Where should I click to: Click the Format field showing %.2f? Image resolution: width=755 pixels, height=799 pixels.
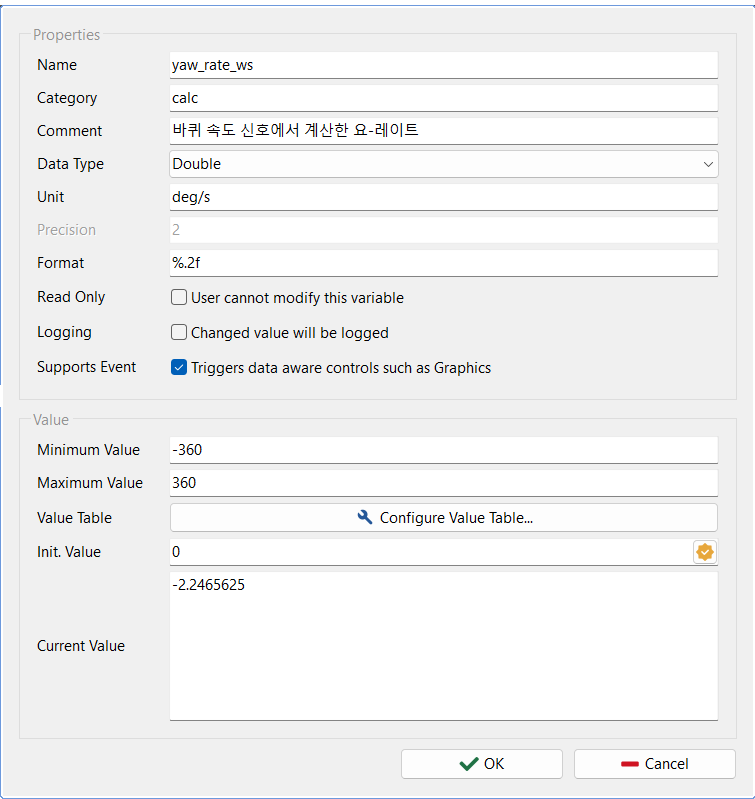click(x=444, y=263)
